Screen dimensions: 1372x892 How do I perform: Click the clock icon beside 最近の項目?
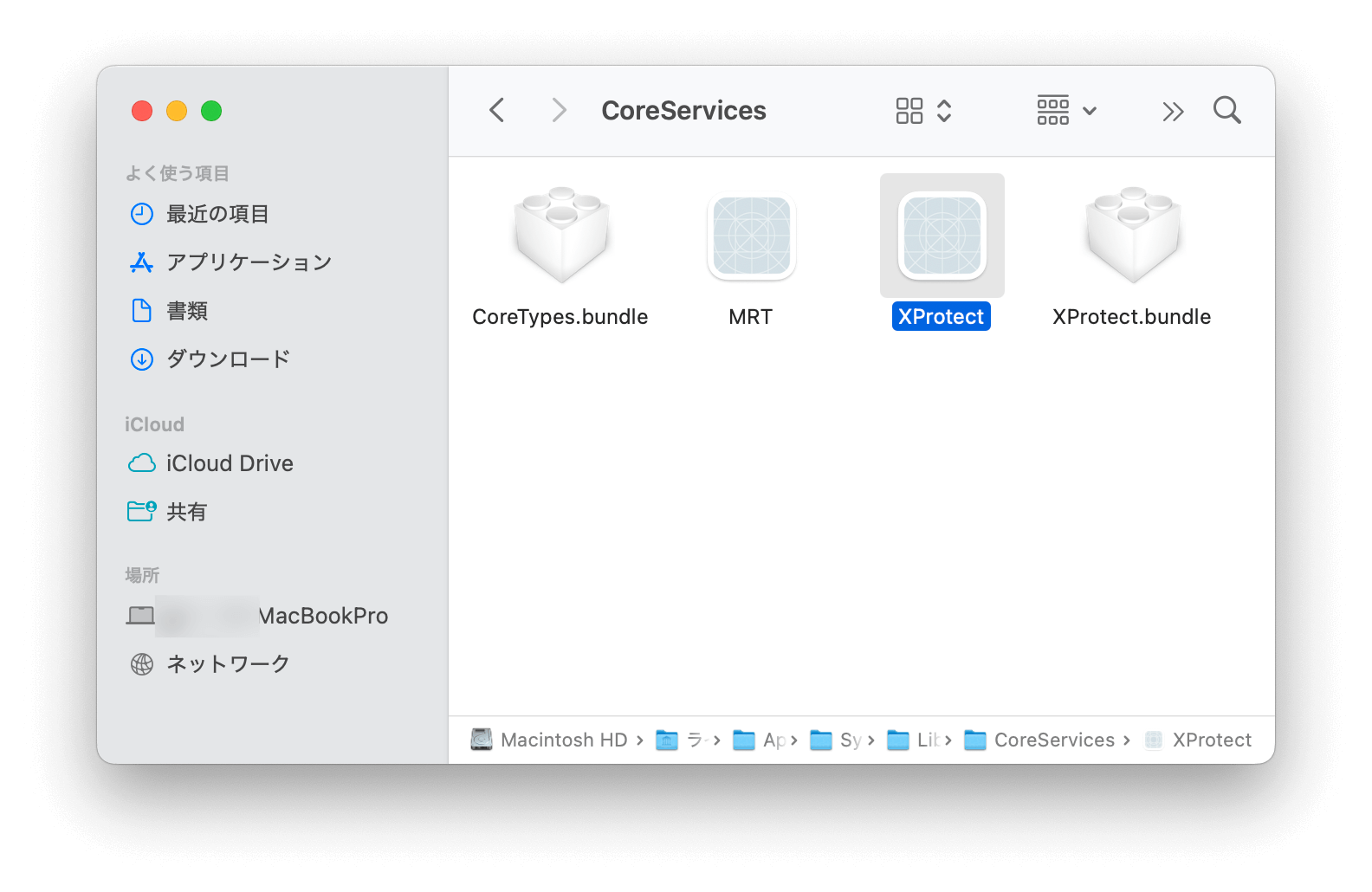(142, 214)
